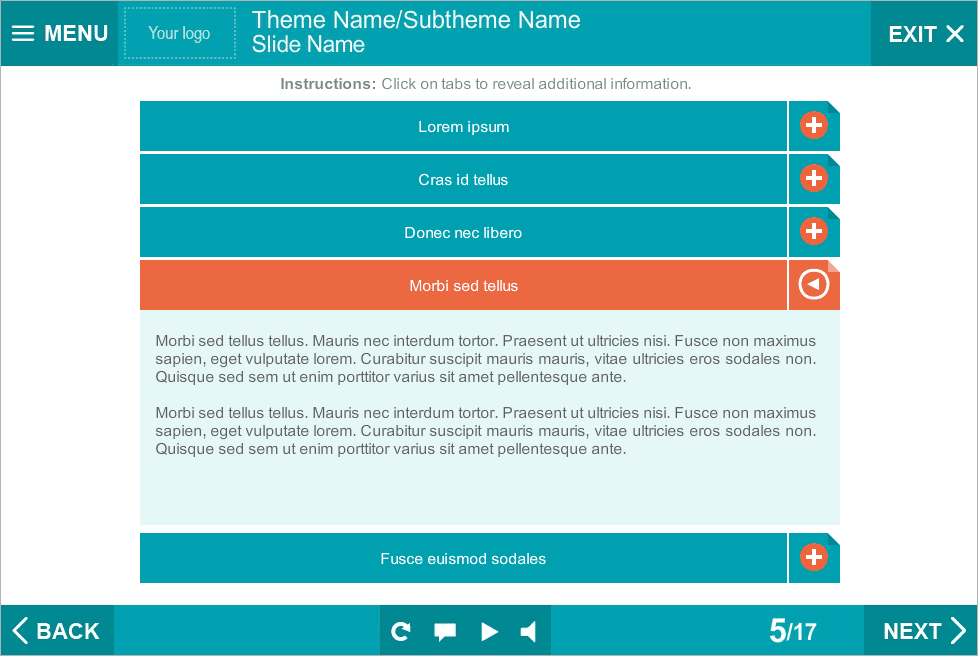Select the Lorem ipsum tab
Screen dimensions: 978x656
[x=463, y=127]
